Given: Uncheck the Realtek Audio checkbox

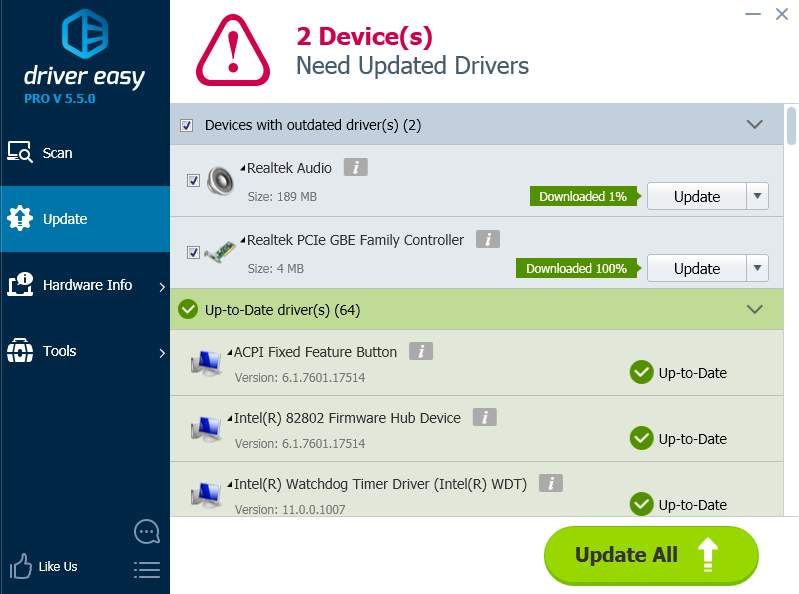Looking at the screenshot, I should tap(193, 180).
